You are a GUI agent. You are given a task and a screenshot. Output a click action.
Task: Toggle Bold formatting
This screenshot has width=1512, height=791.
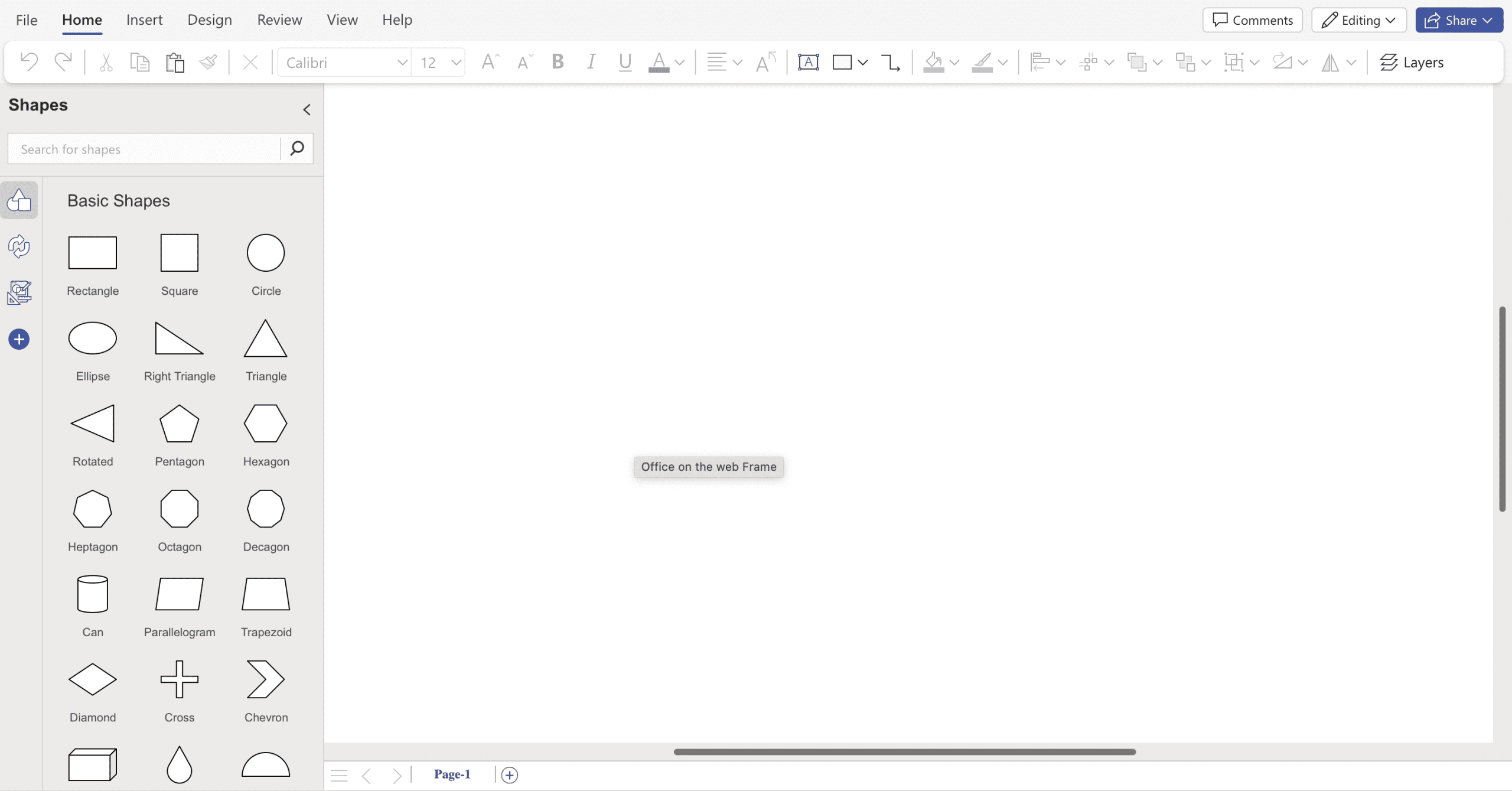557,62
